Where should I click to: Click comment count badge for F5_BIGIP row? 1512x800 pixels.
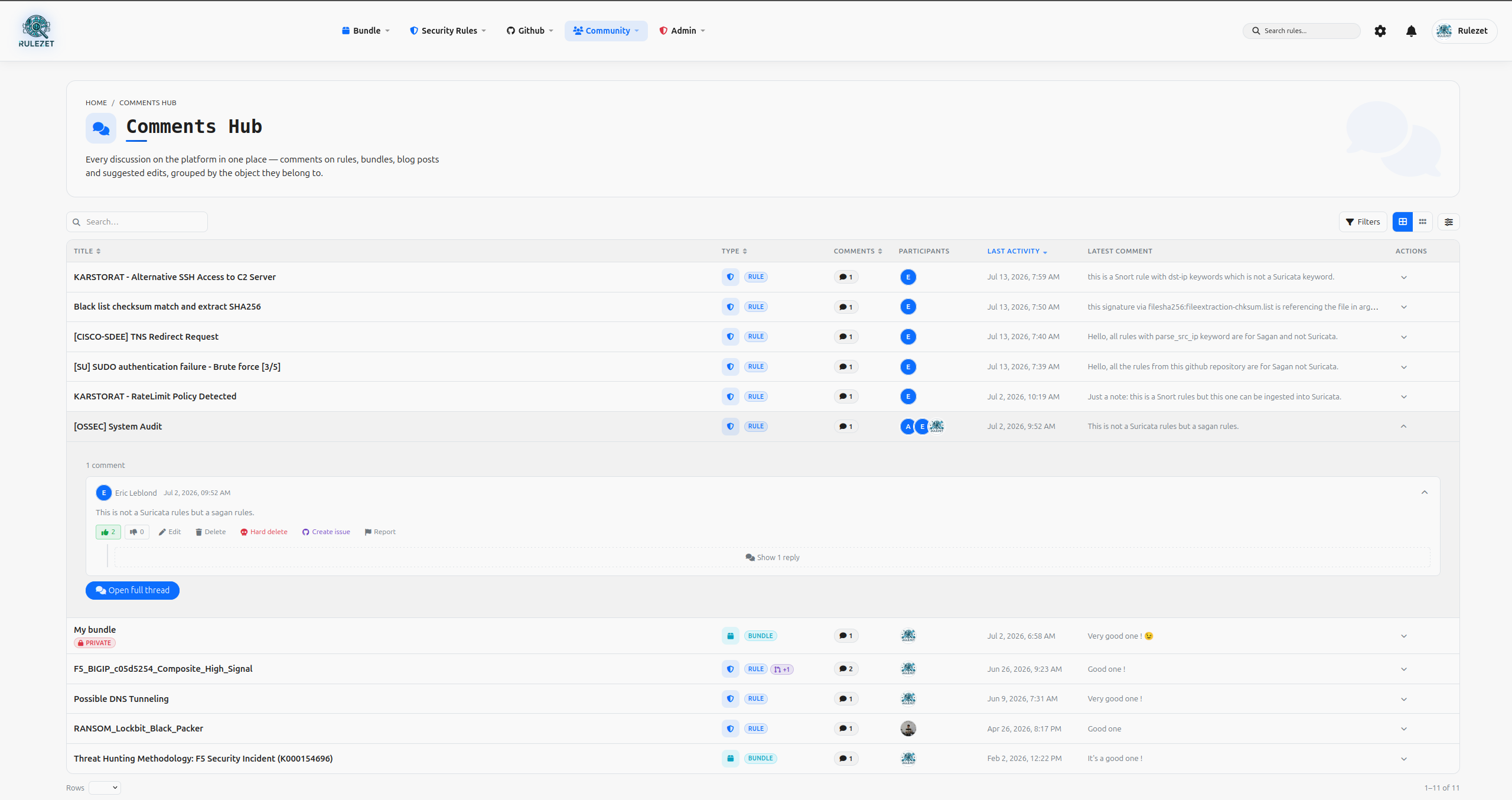click(846, 669)
